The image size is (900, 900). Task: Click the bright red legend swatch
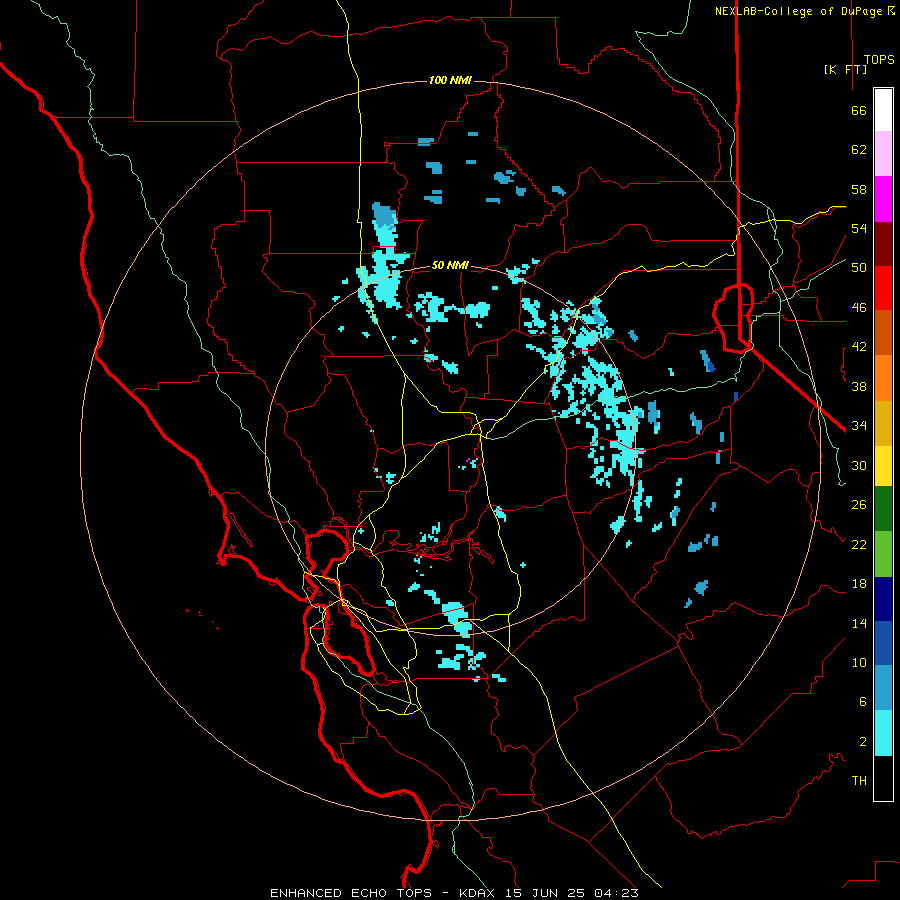pyautogui.click(x=883, y=288)
